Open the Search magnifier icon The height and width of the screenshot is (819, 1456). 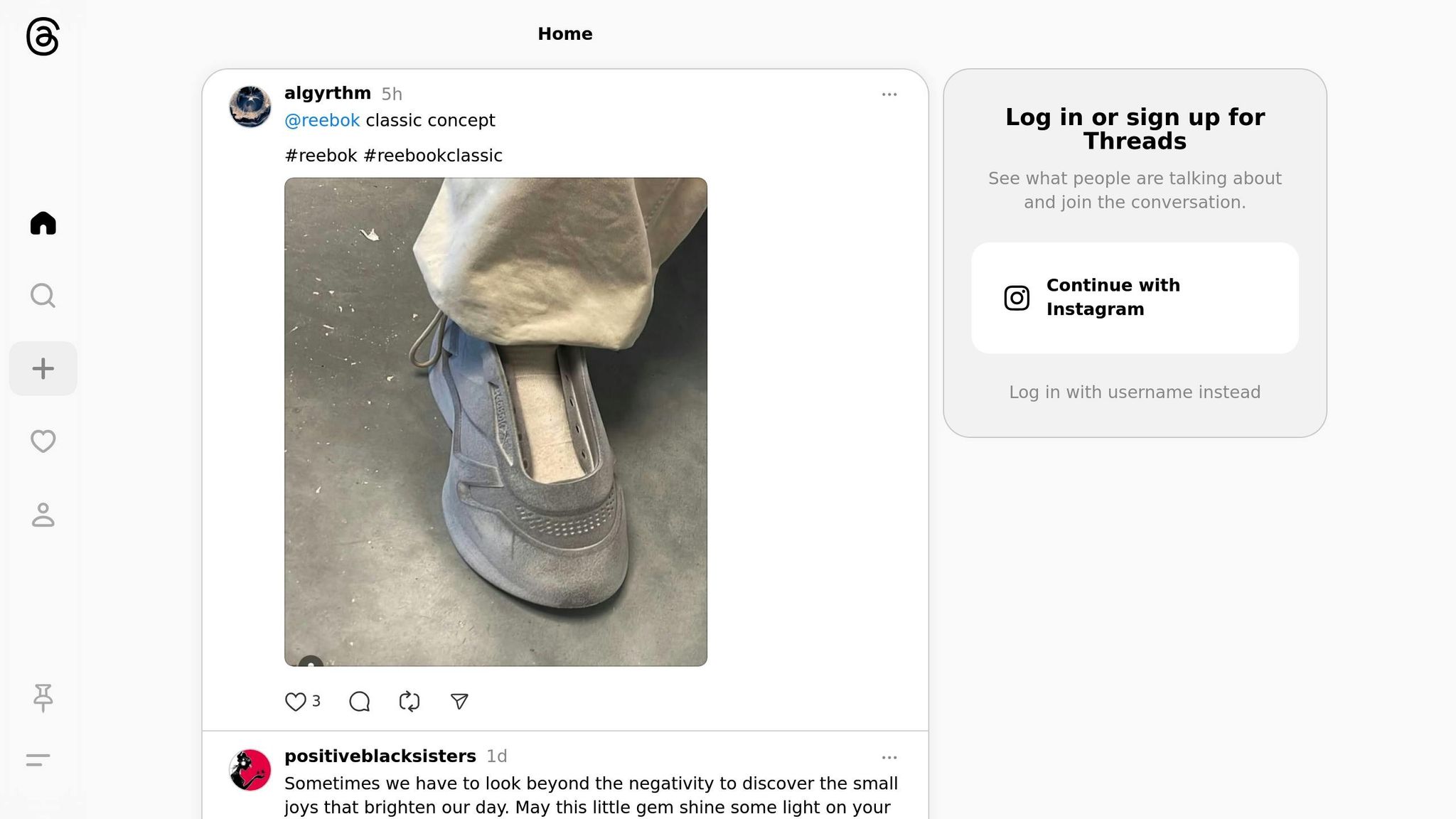[43, 296]
